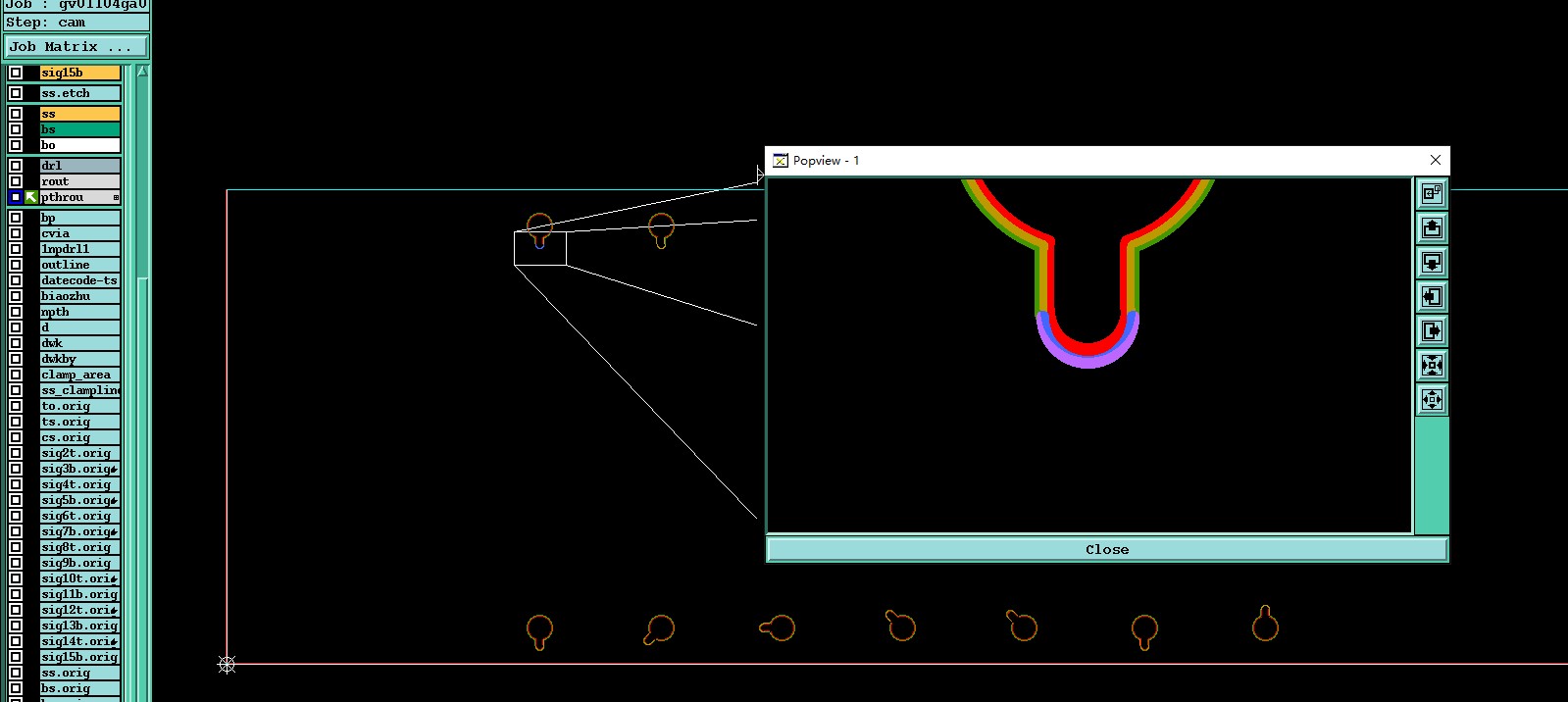Image resolution: width=1568 pixels, height=702 pixels.
Task: Toggle visibility checkbox for layer drl
Action: pyautogui.click(x=16, y=166)
